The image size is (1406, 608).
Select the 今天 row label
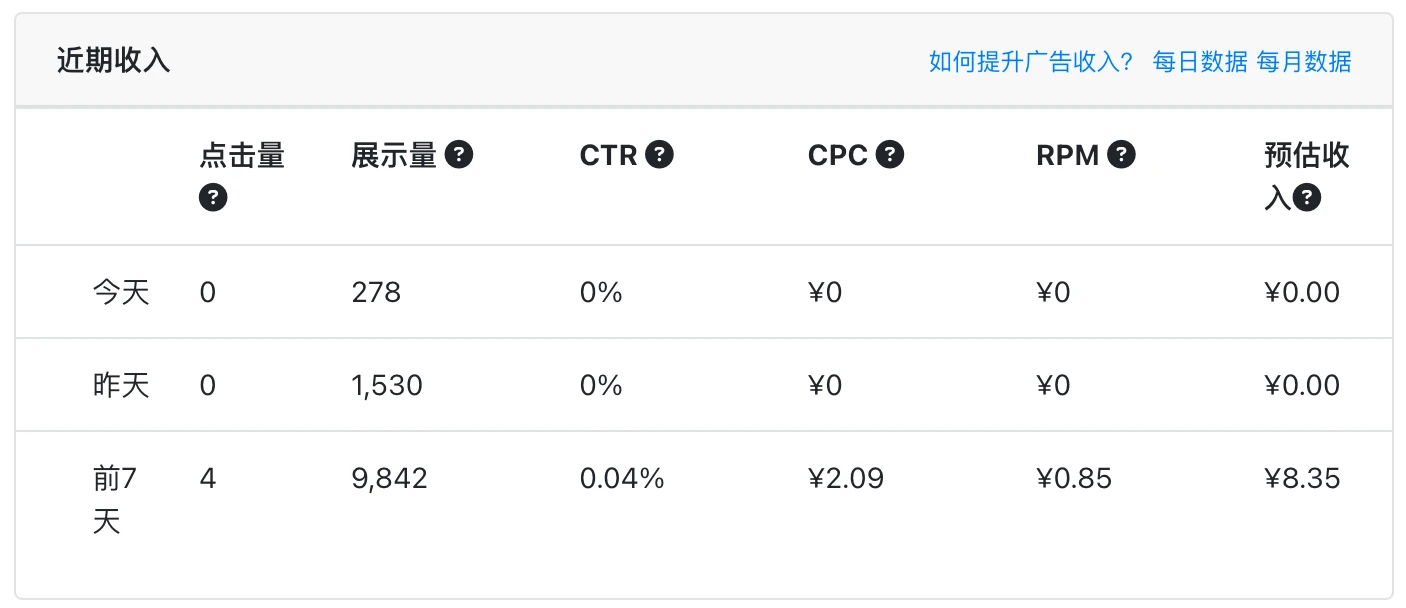click(x=121, y=292)
